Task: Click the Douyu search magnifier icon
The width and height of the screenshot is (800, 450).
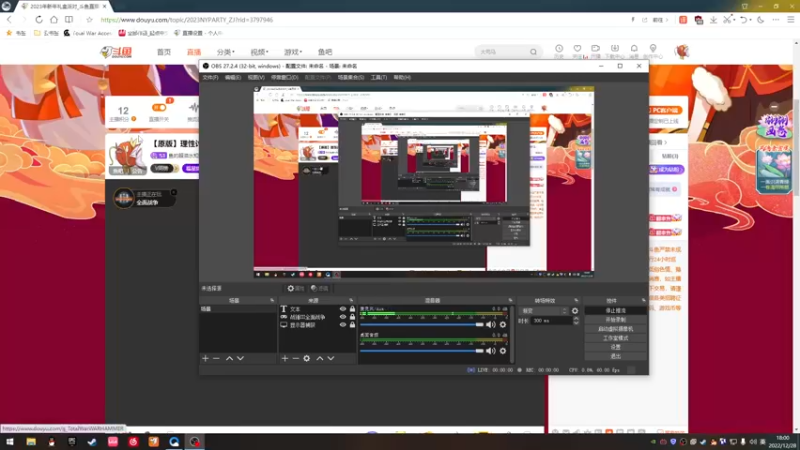Action: click(533, 52)
